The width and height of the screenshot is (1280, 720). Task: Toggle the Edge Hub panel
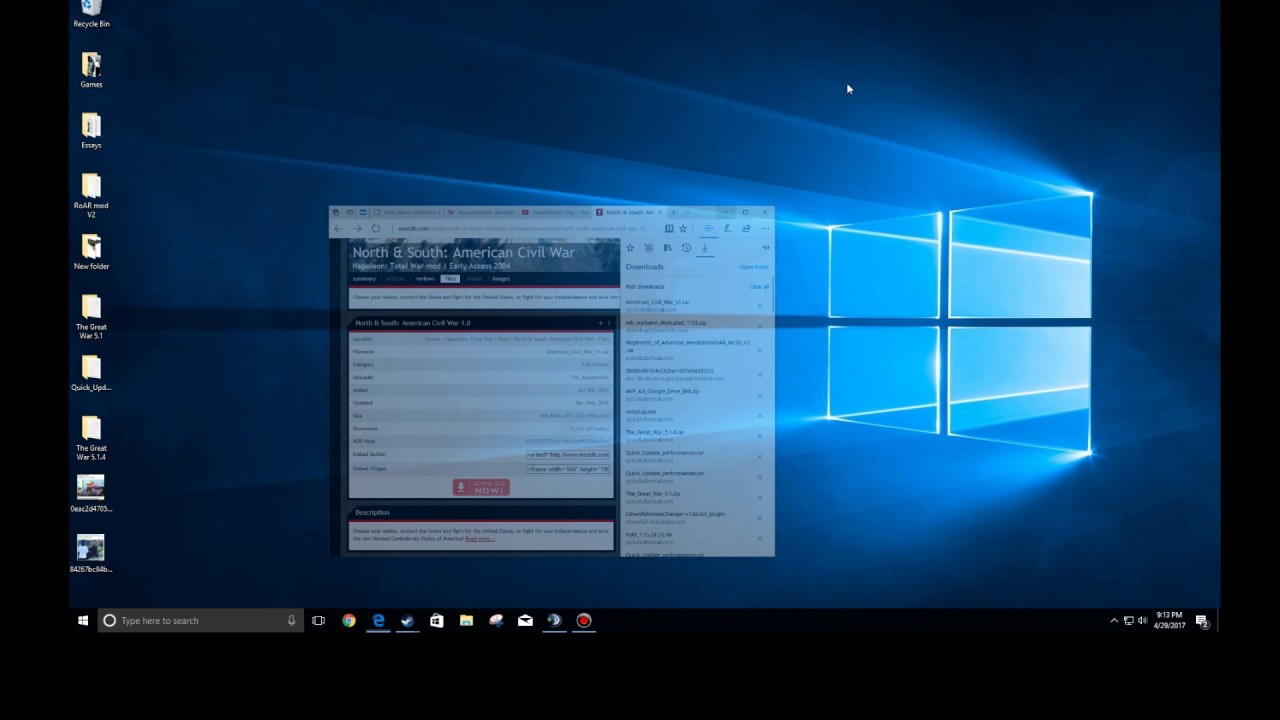pos(709,228)
